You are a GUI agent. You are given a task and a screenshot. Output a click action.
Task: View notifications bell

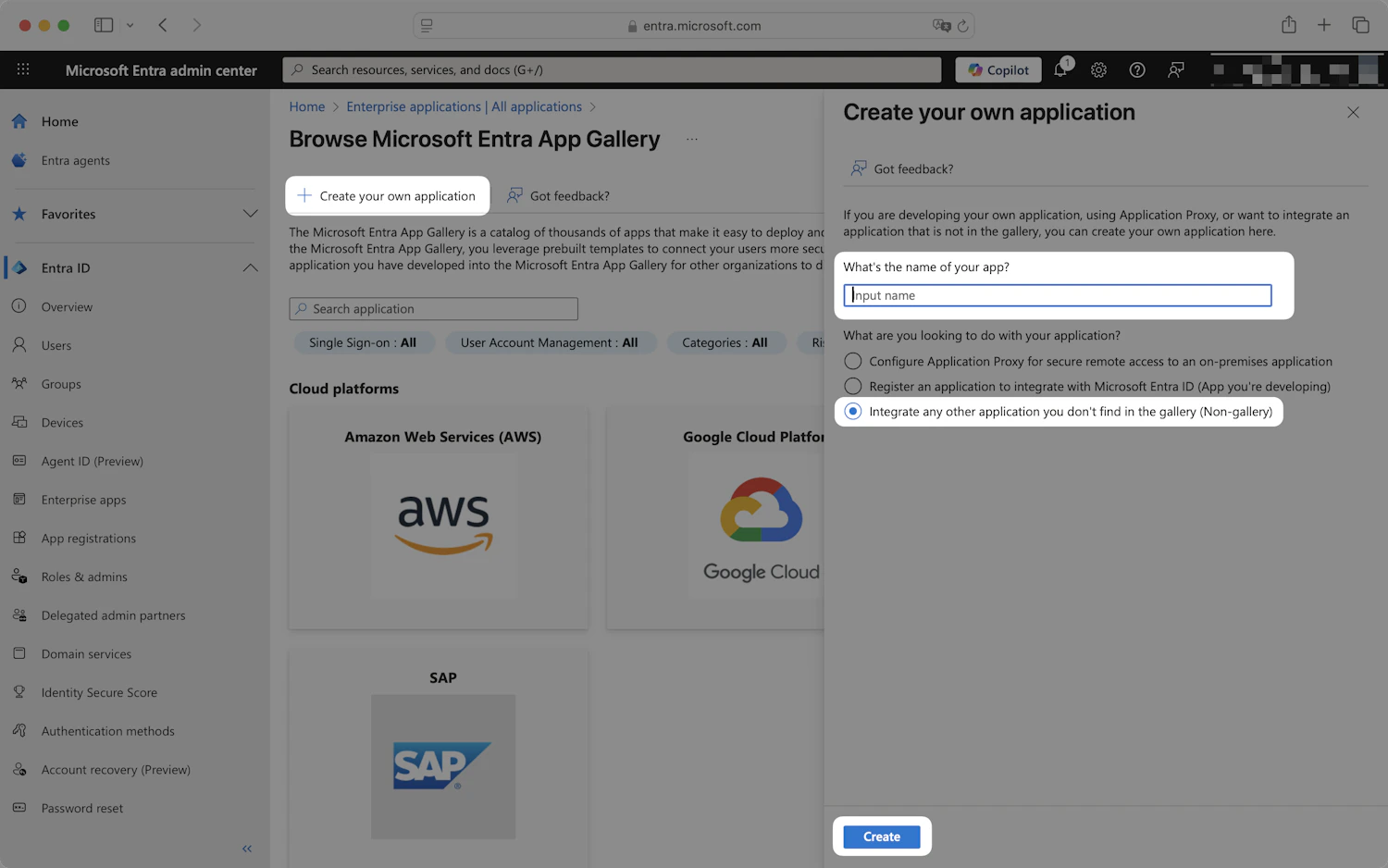point(1061,68)
